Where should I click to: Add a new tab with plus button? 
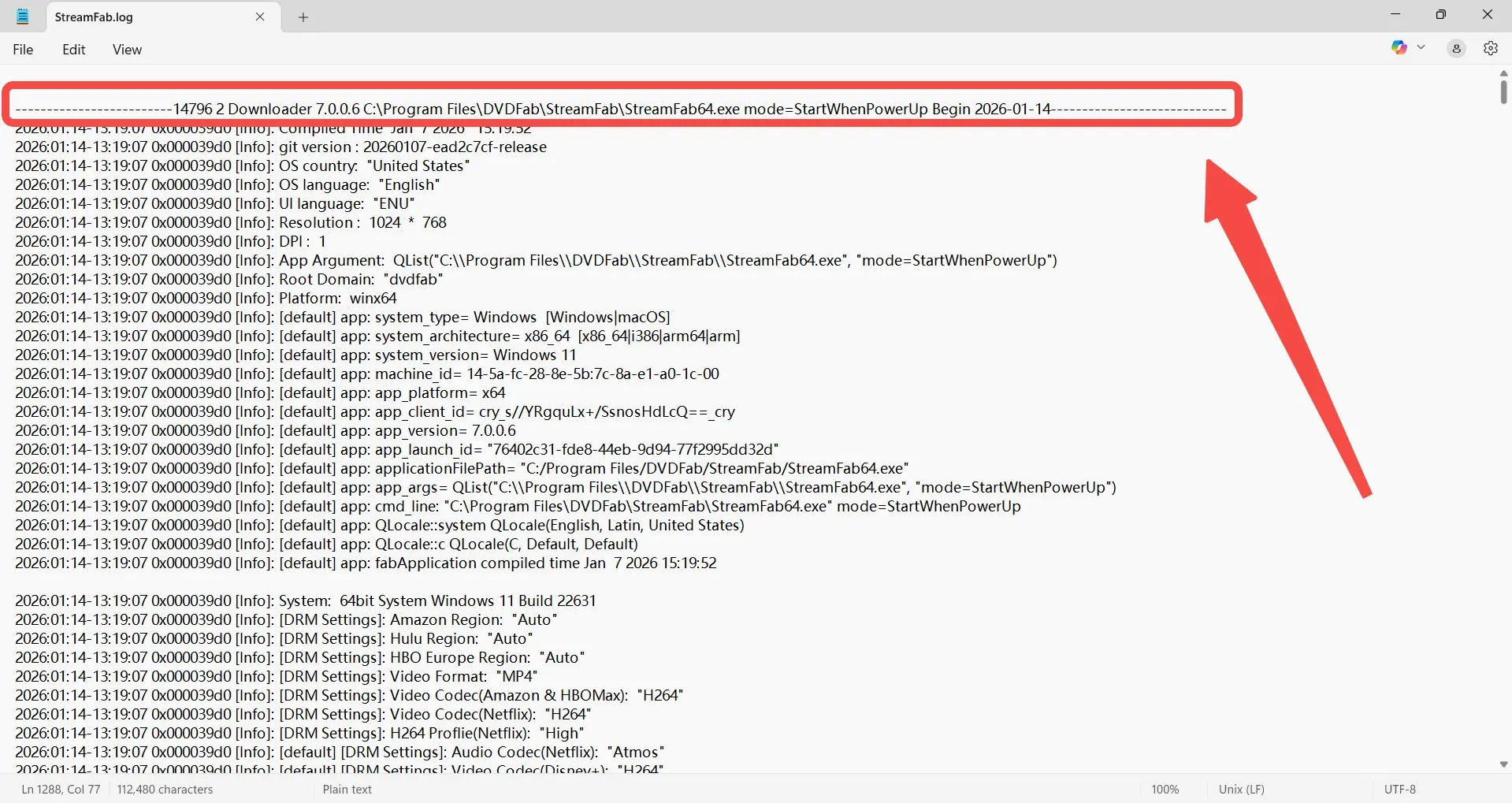point(303,17)
